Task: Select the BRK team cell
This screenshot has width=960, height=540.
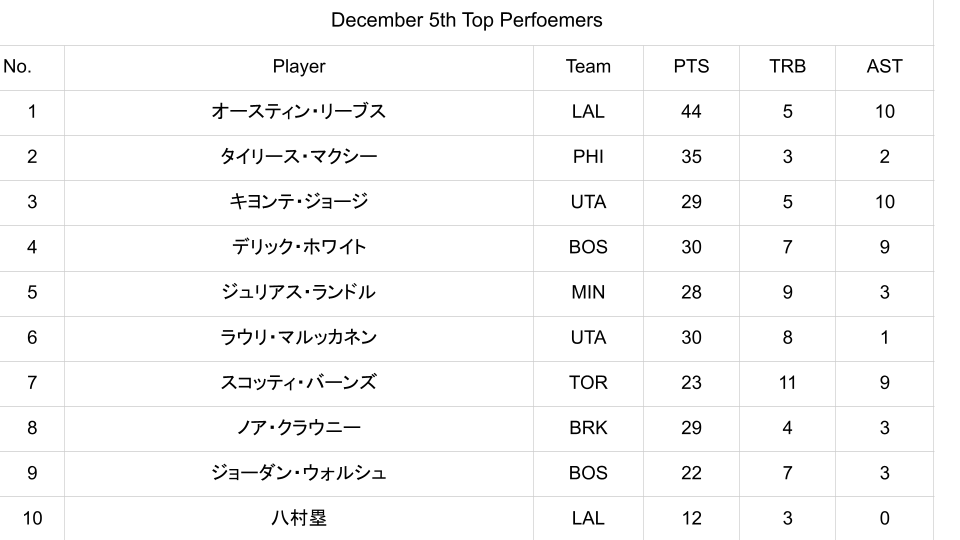Action: pyautogui.click(x=588, y=428)
